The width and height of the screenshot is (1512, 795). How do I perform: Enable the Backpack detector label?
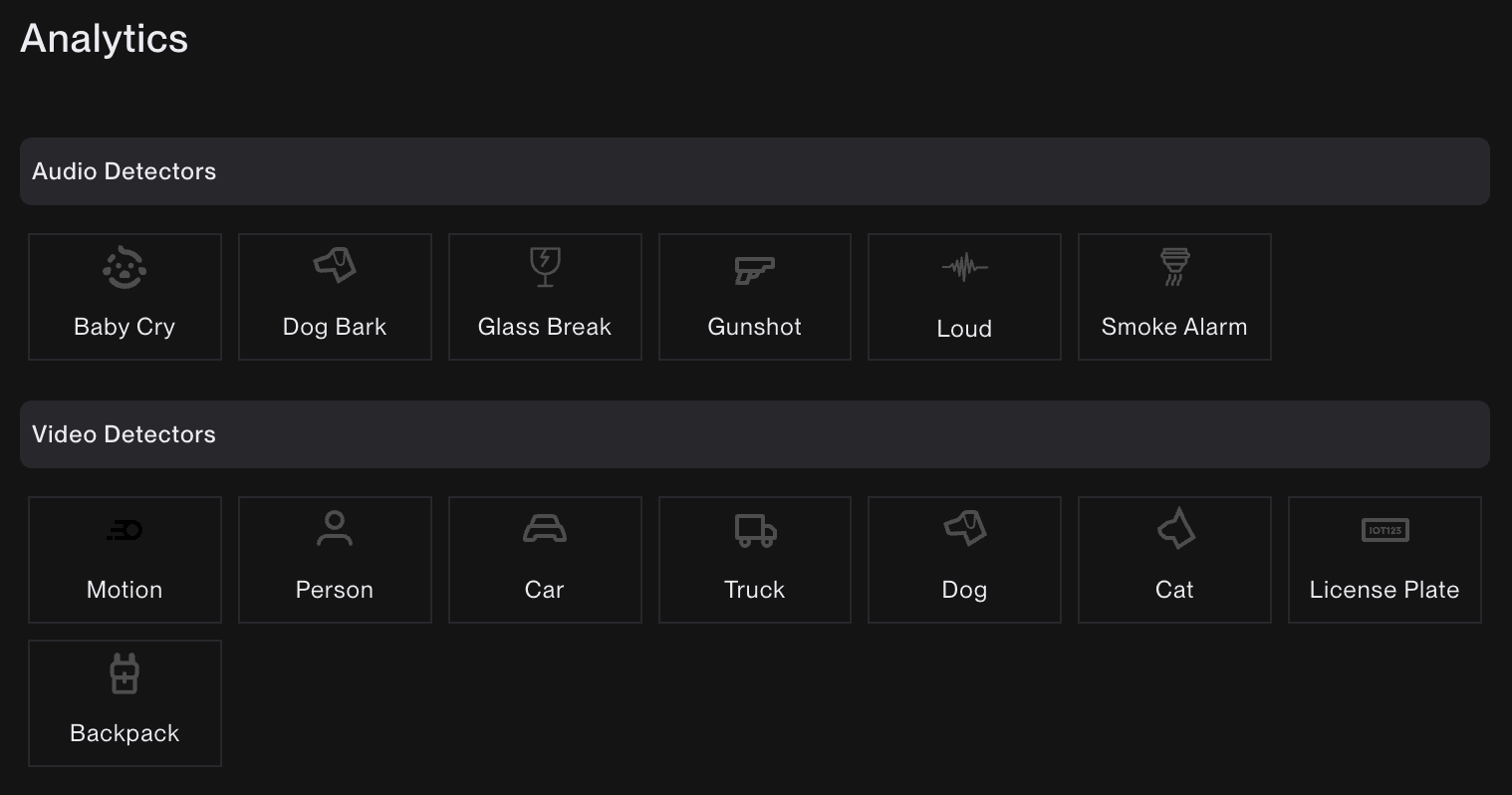point(125,733)
